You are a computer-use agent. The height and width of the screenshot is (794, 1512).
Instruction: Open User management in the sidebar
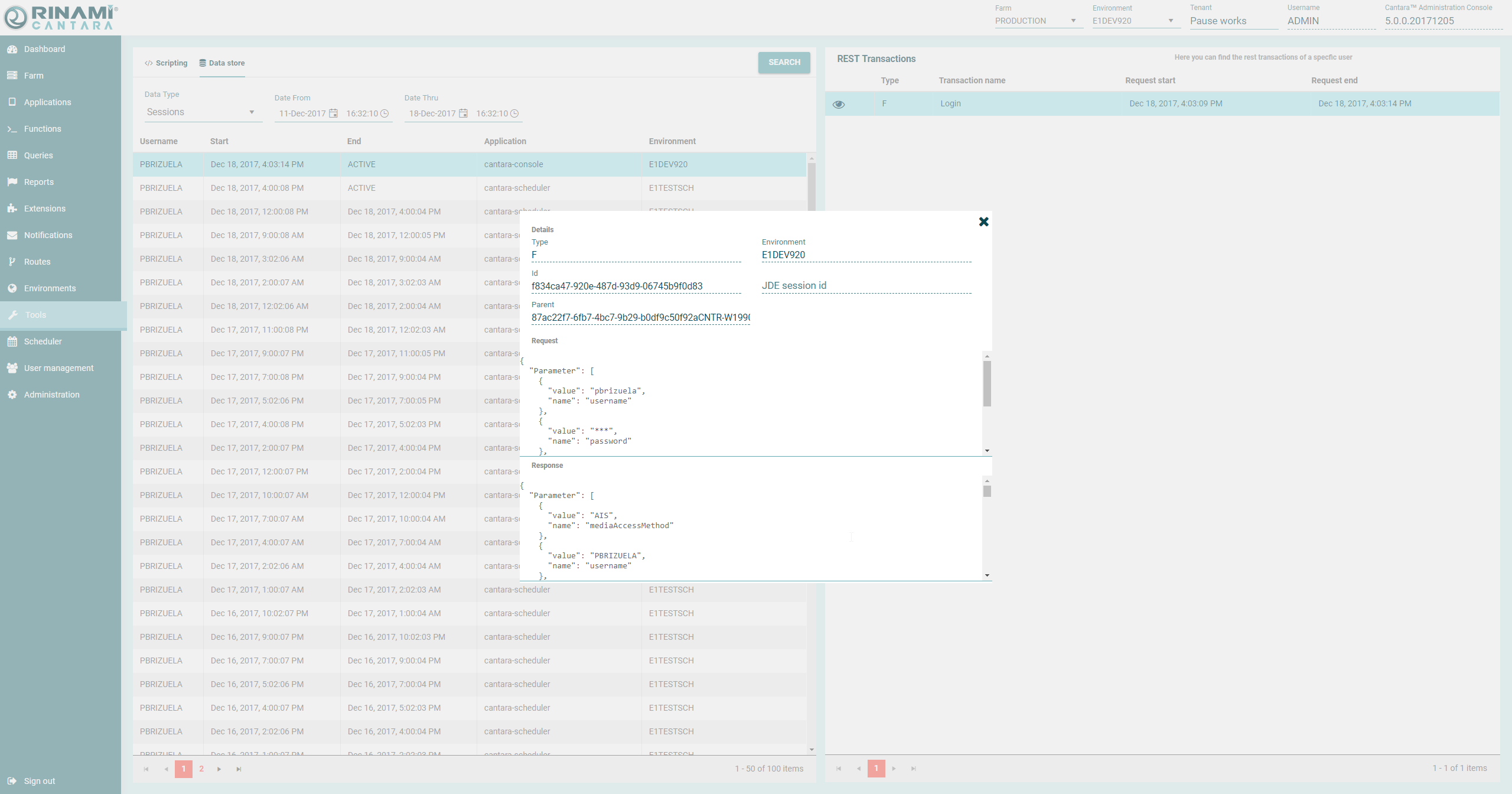58,368
